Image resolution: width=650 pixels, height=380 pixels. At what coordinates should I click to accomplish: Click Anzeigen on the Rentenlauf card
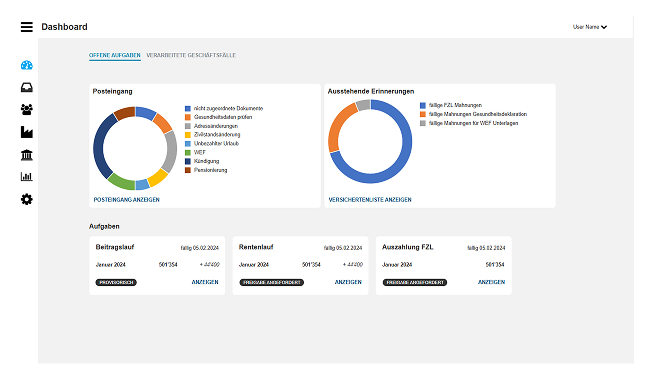[x=348, y=282]
